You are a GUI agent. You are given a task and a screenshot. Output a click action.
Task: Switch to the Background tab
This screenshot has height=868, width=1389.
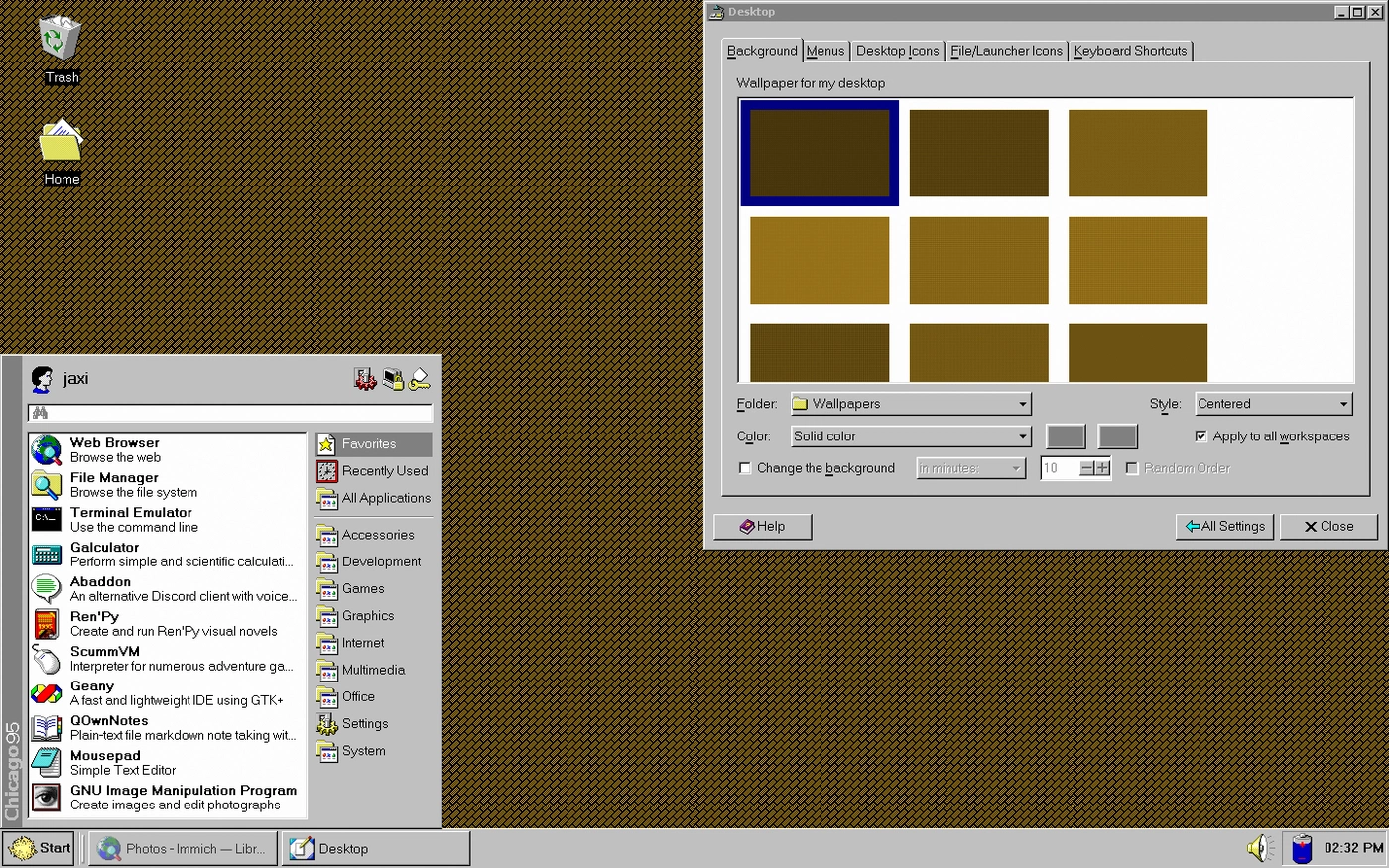pos(762,51)
